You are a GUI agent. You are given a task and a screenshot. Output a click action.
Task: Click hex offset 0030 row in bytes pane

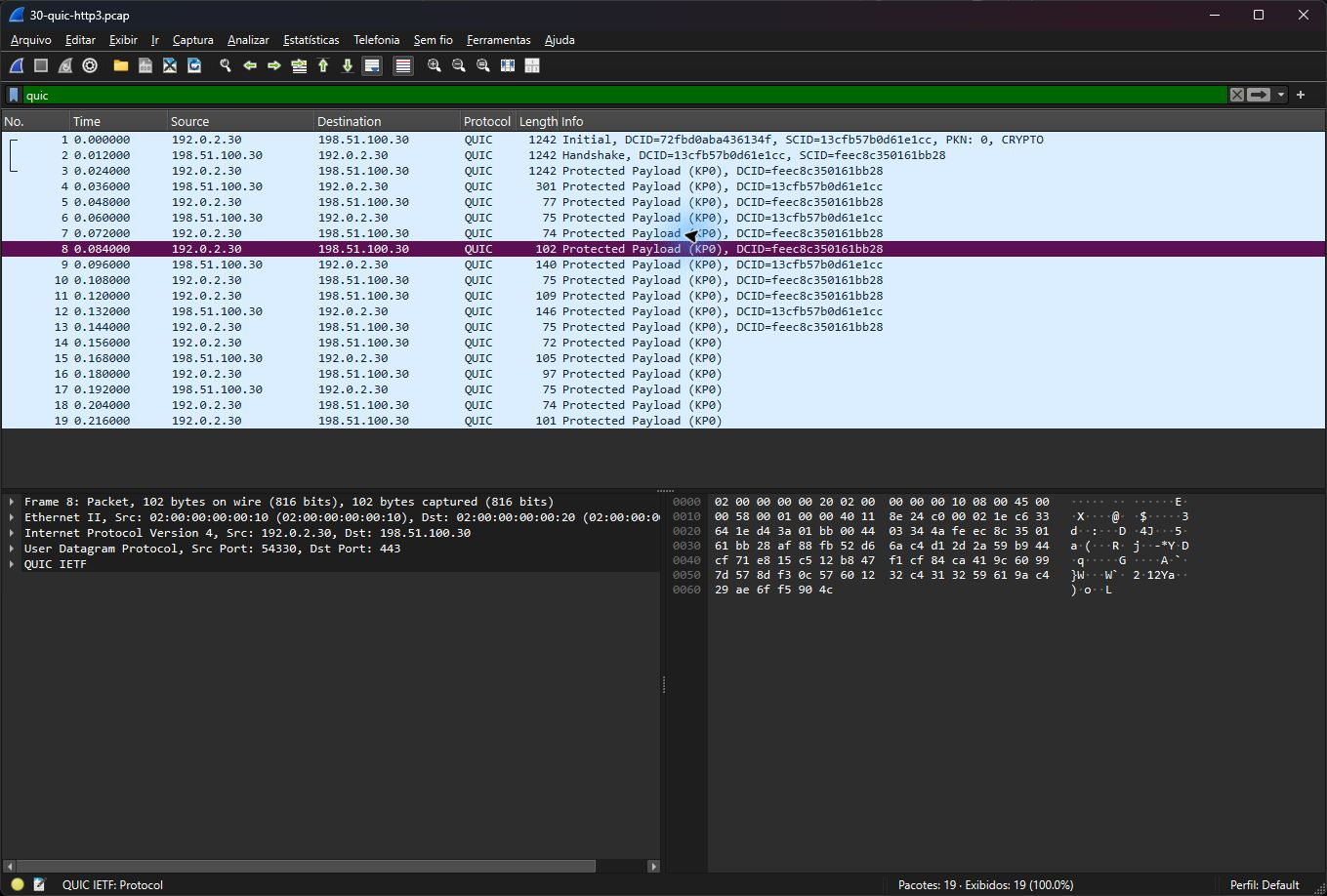(686, 546)
